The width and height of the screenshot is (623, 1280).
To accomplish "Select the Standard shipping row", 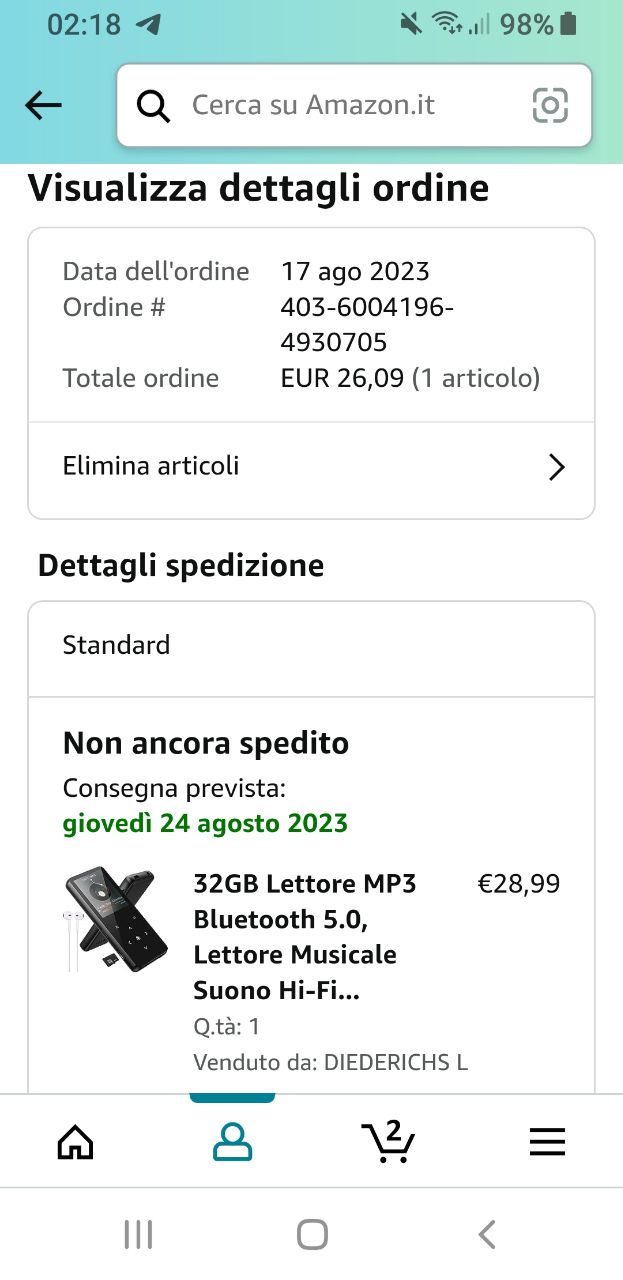I will (x=311, y=645).
